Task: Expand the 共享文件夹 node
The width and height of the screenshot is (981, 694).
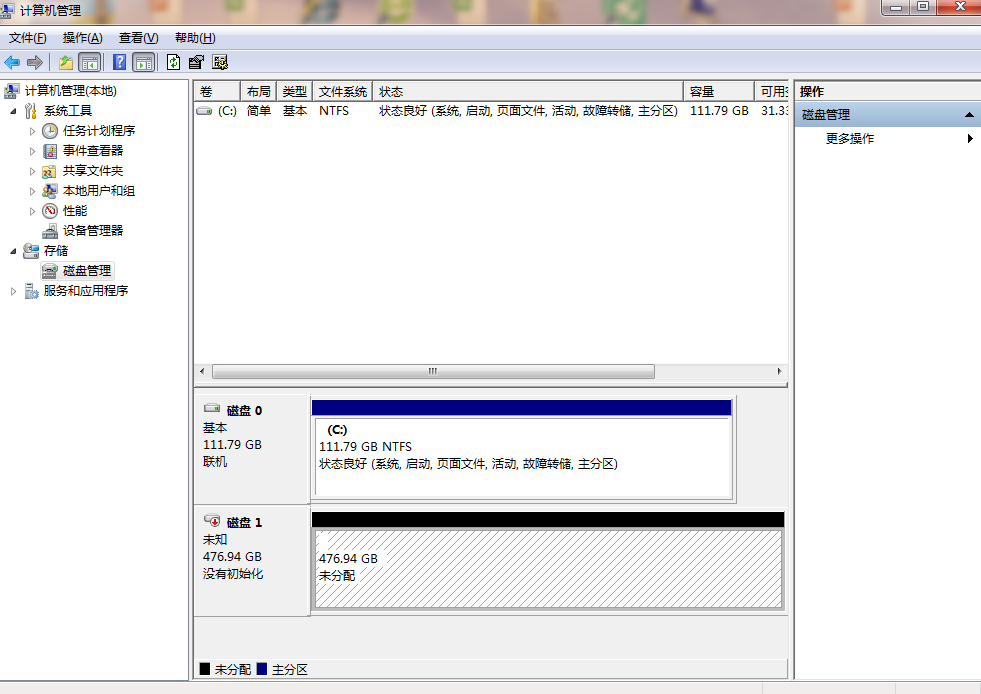Action: point(33,171)
